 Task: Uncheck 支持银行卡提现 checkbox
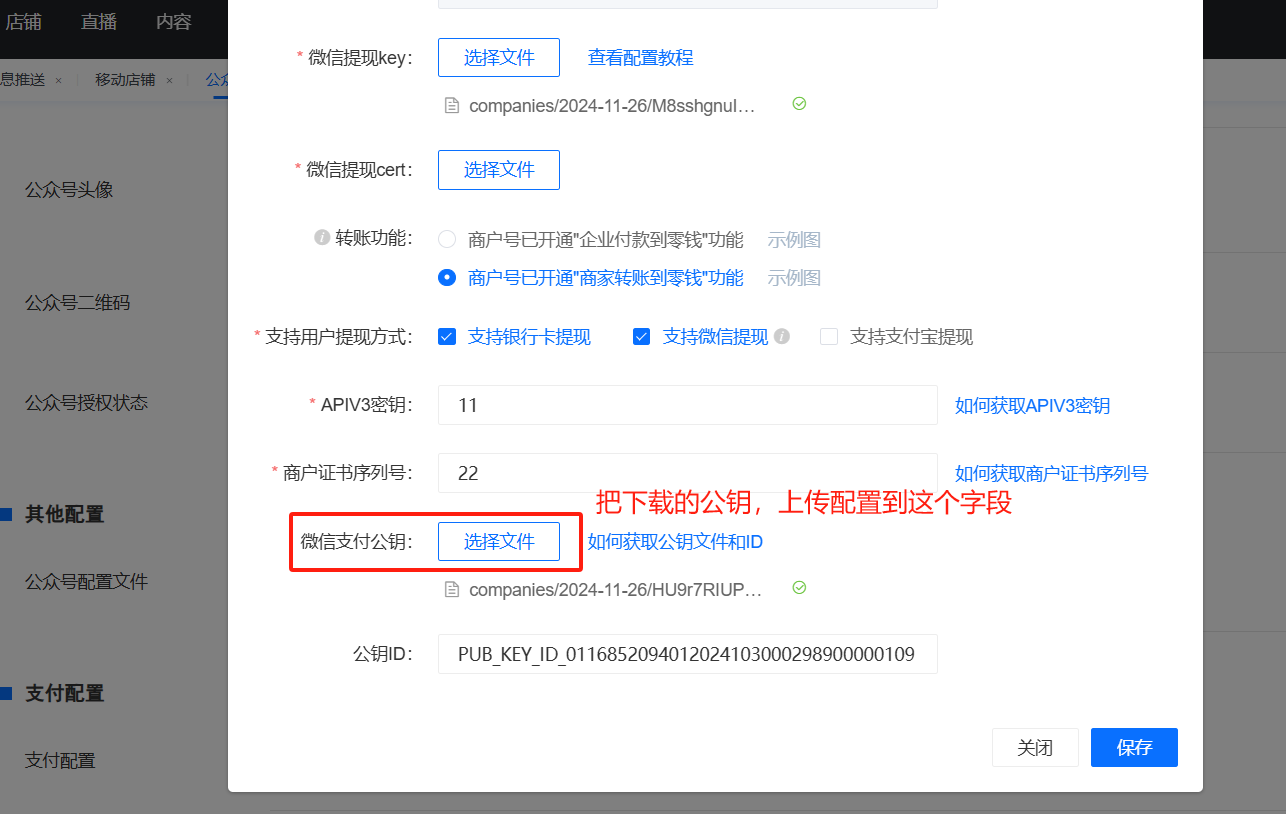coord(447,337)
